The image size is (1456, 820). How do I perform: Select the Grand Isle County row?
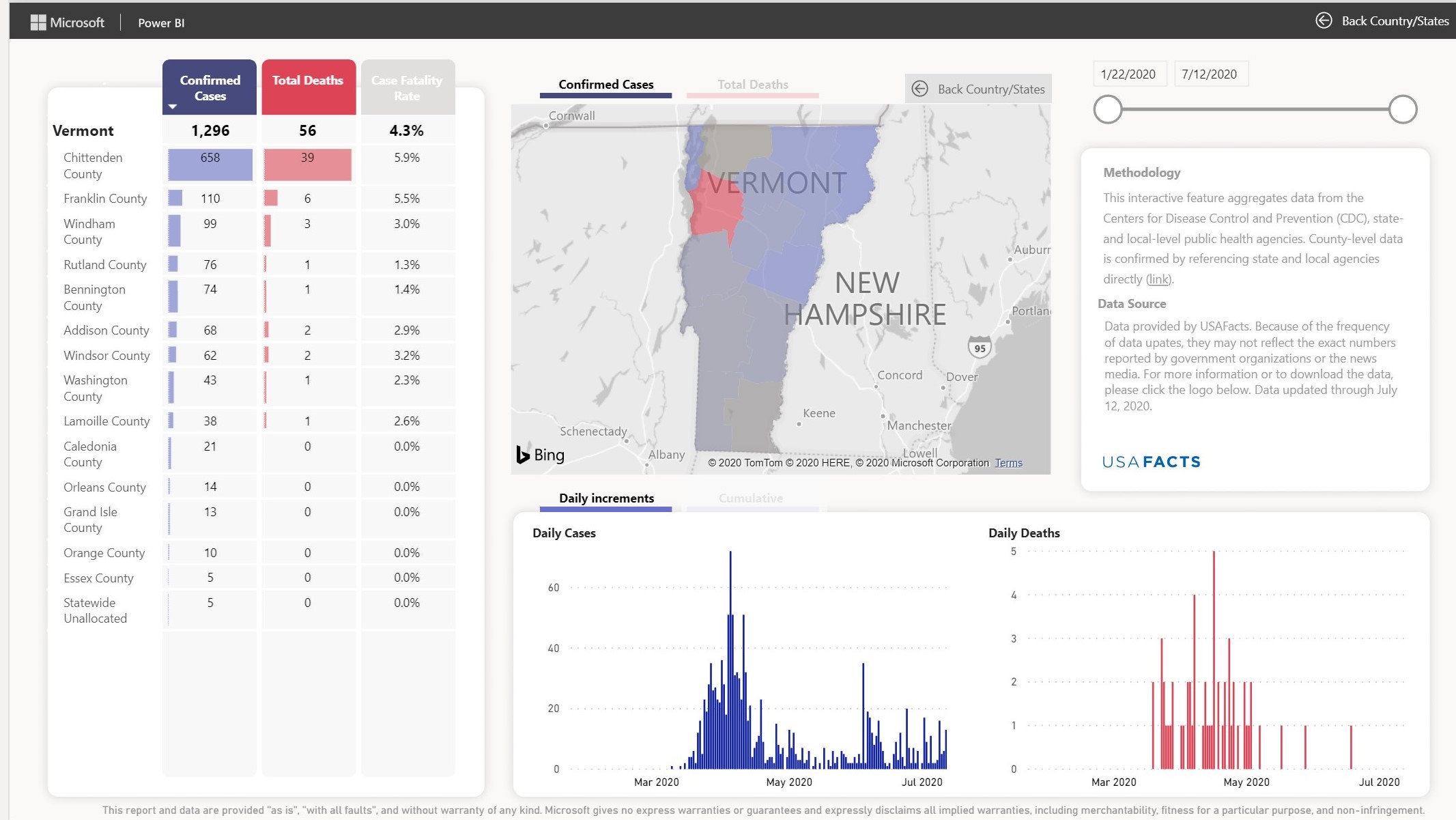pos(253,520)
